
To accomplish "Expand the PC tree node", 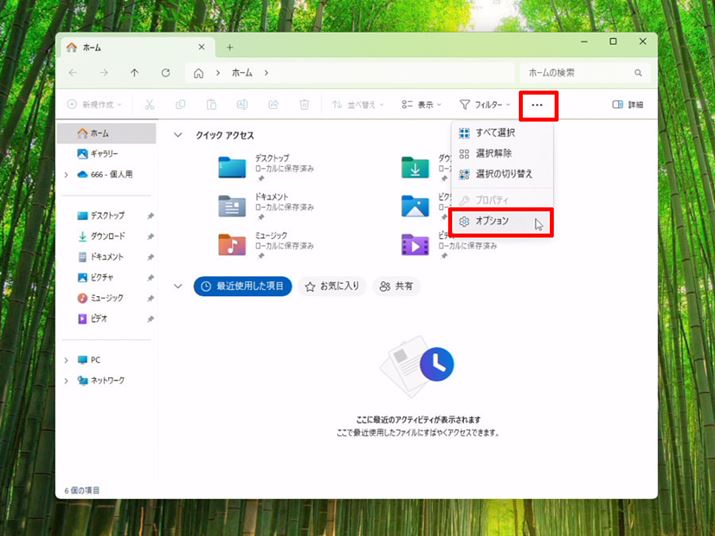I will pos(66,360).
